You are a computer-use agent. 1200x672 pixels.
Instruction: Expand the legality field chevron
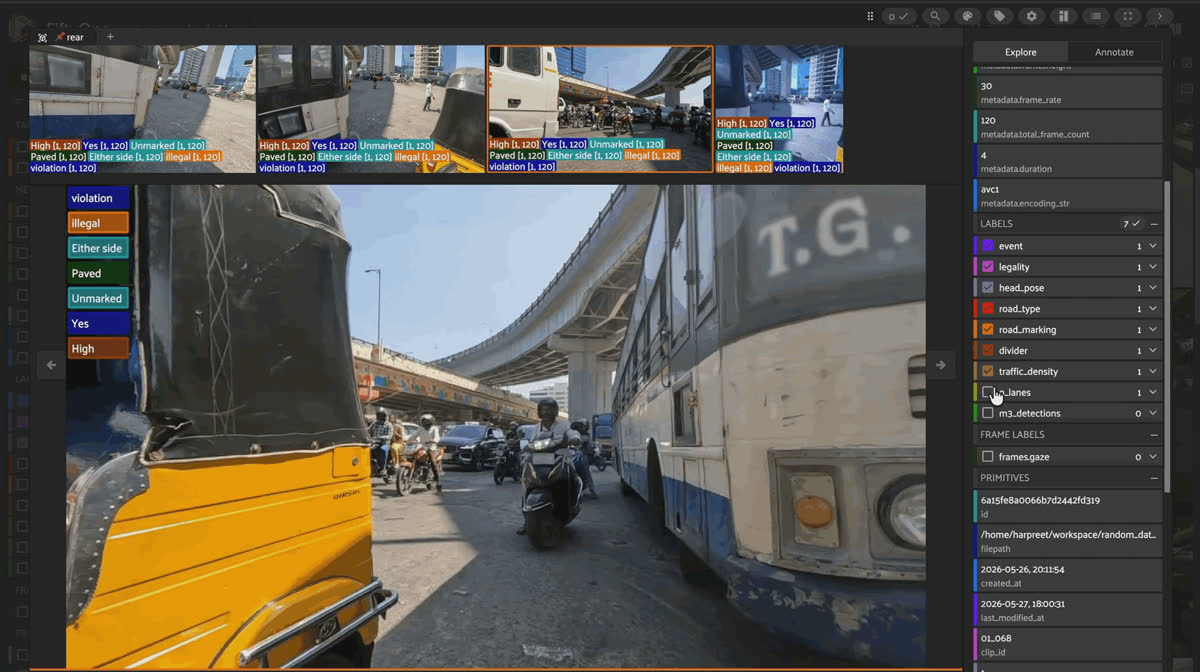[x=1153, y=267]
